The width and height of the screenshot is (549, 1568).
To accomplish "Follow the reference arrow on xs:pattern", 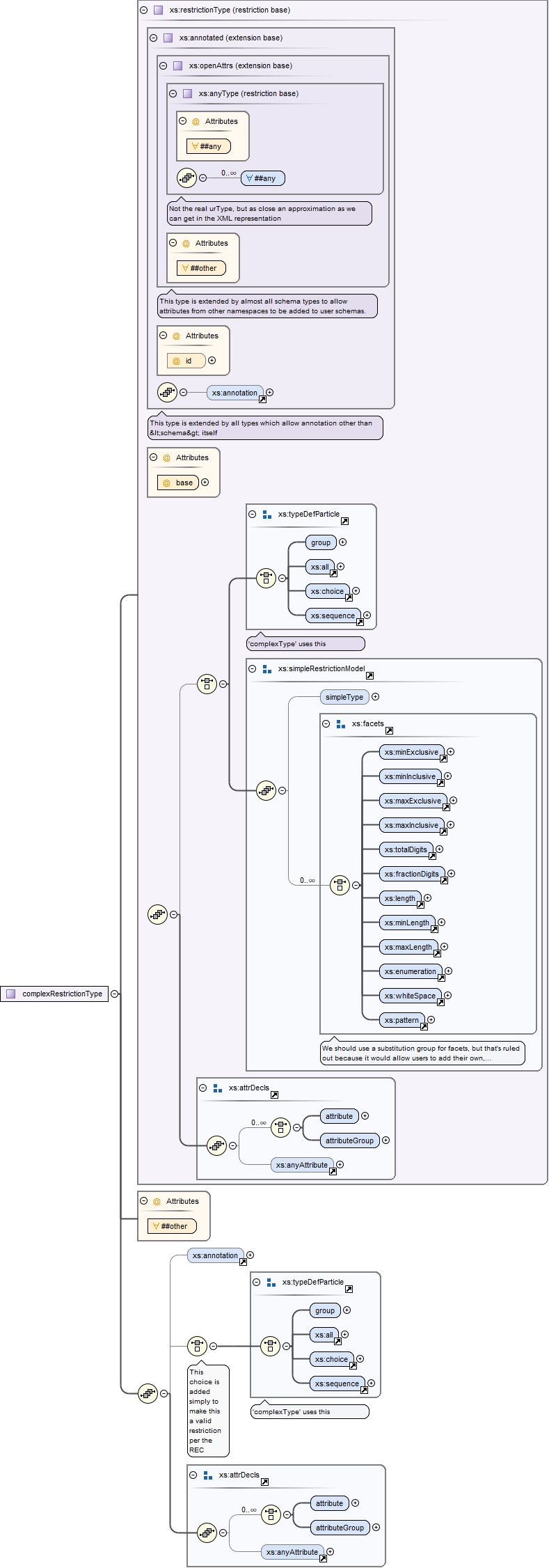I will 424,1026.
